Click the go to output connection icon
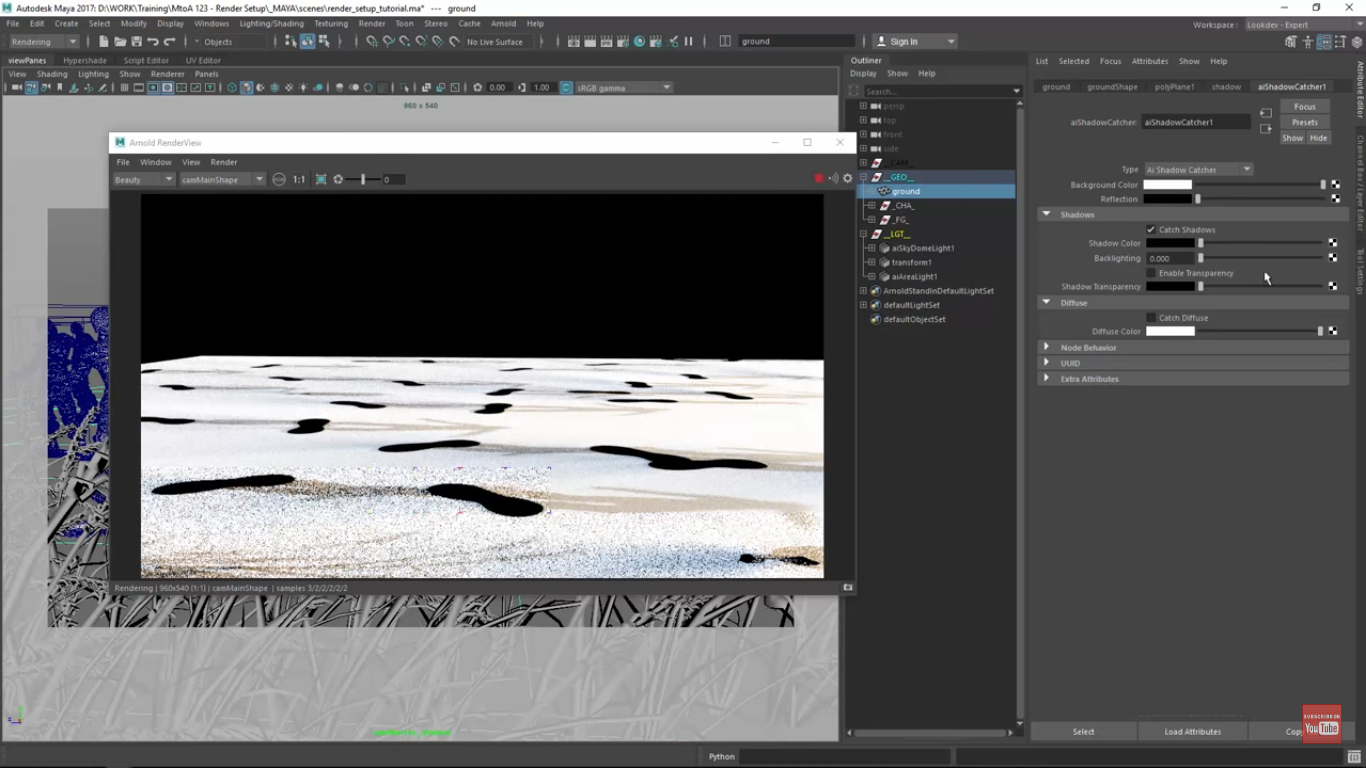 pos(1266,129)
